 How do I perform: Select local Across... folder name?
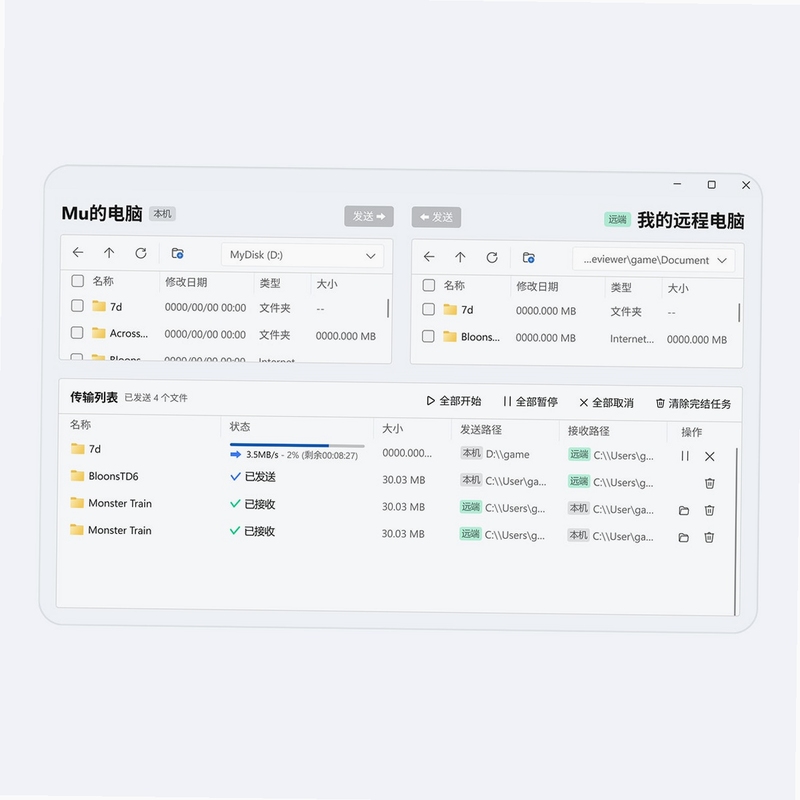click(x=129, y=333)
